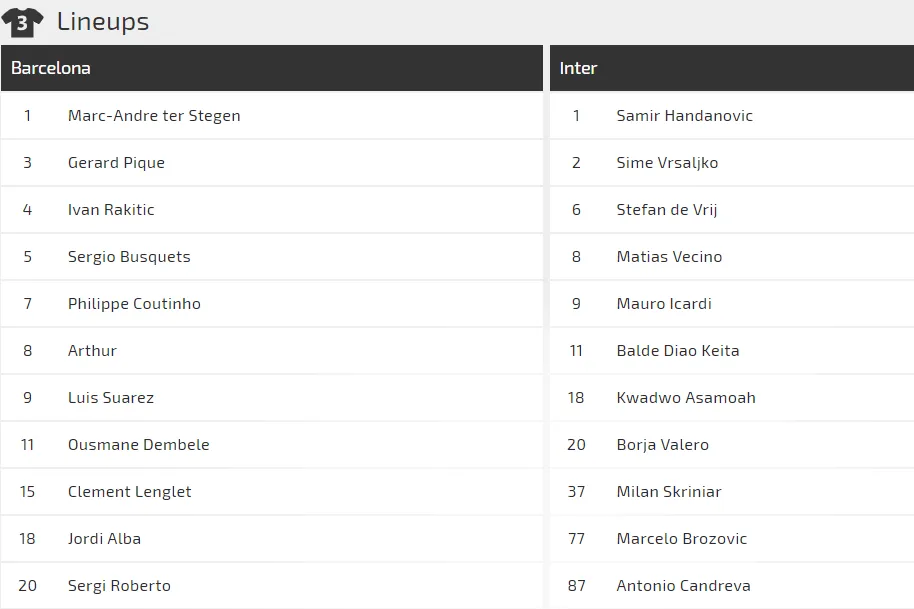This screenshot has width=914, height=609.
Task: Open Luis Suarez player profile
Action: click(x=111, y=397)
